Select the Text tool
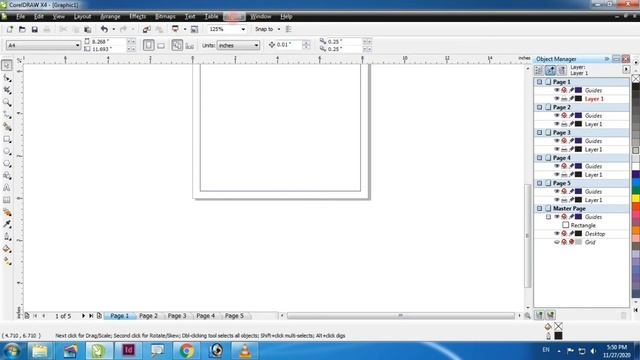The height and width of the screenshot is (360, 640). (x=7, y=188)
